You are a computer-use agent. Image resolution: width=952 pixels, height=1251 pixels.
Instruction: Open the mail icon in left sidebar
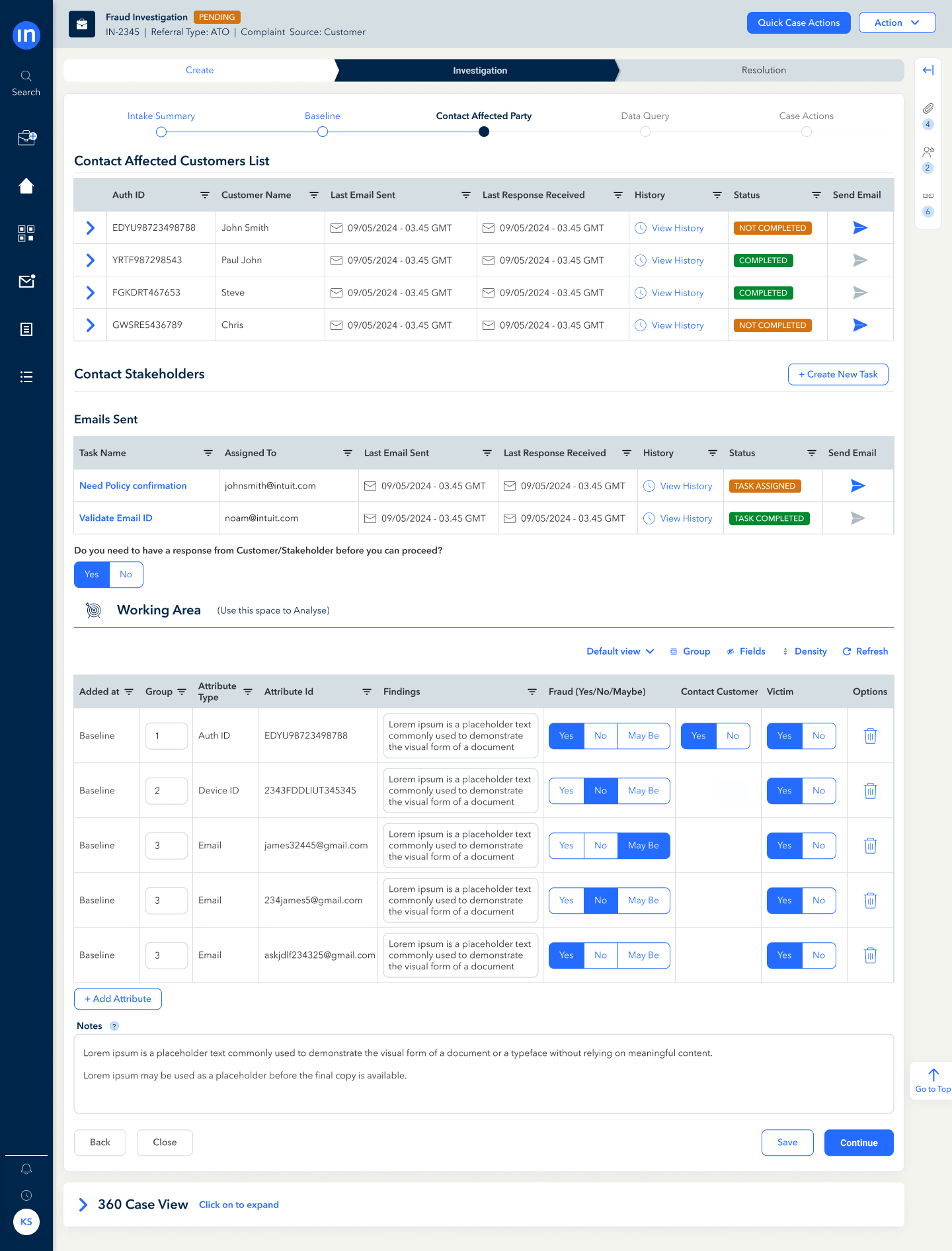26,282
